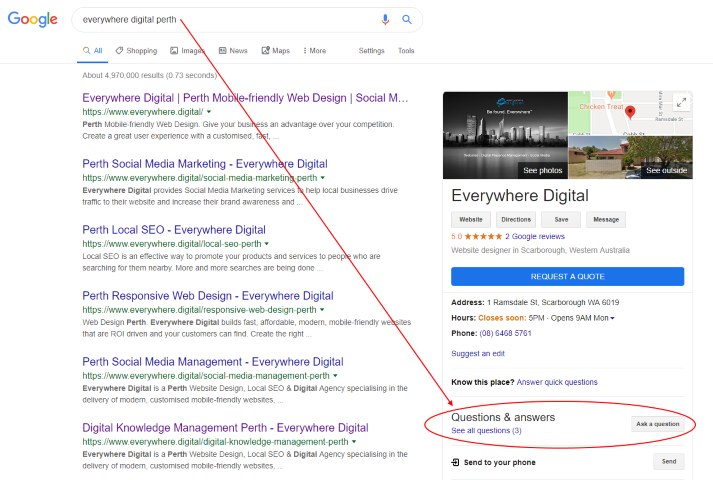Image resolution: width=713 pixels, height=480 pixels.
Task: Click the Send to your phone icon
Action: coord(456,462)
